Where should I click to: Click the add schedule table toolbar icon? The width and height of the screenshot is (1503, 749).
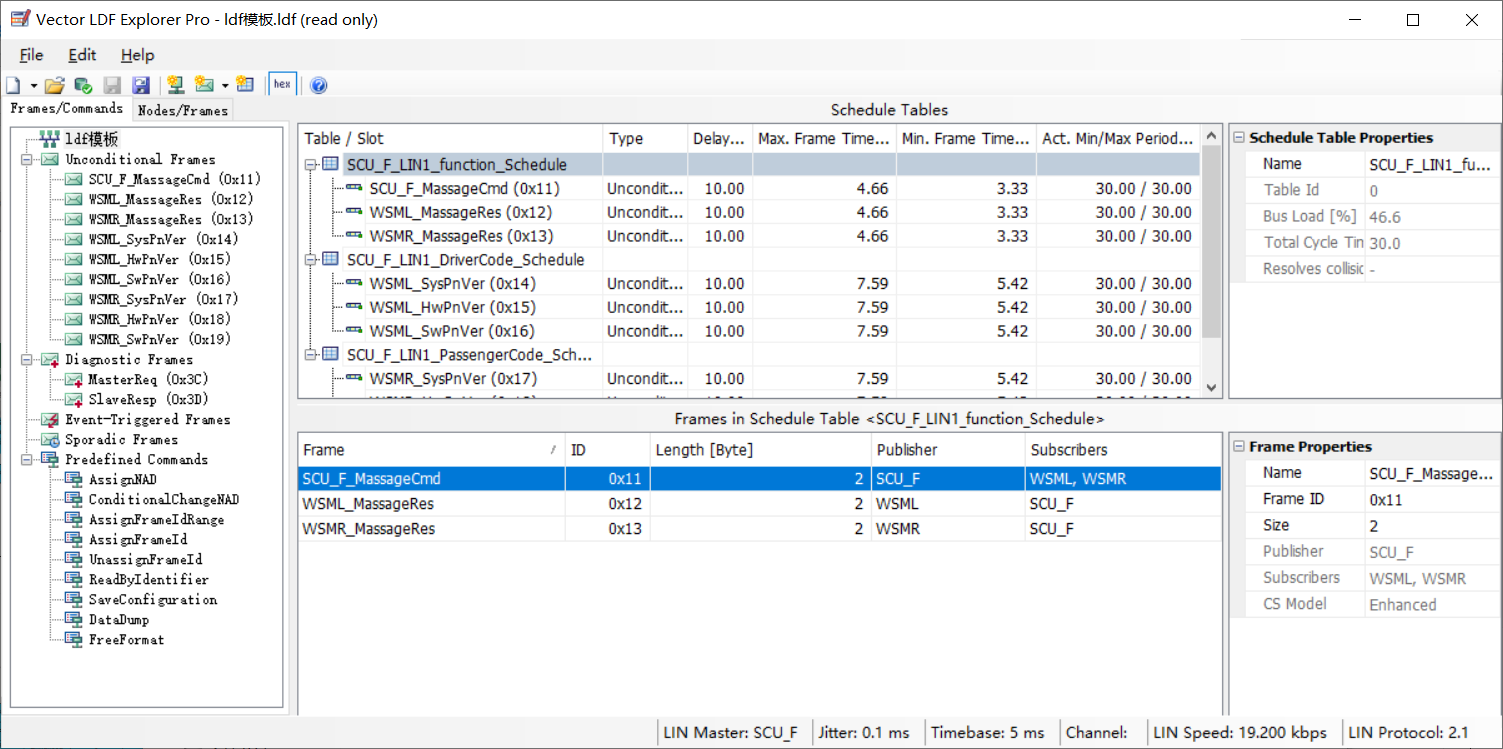point(246,84)
